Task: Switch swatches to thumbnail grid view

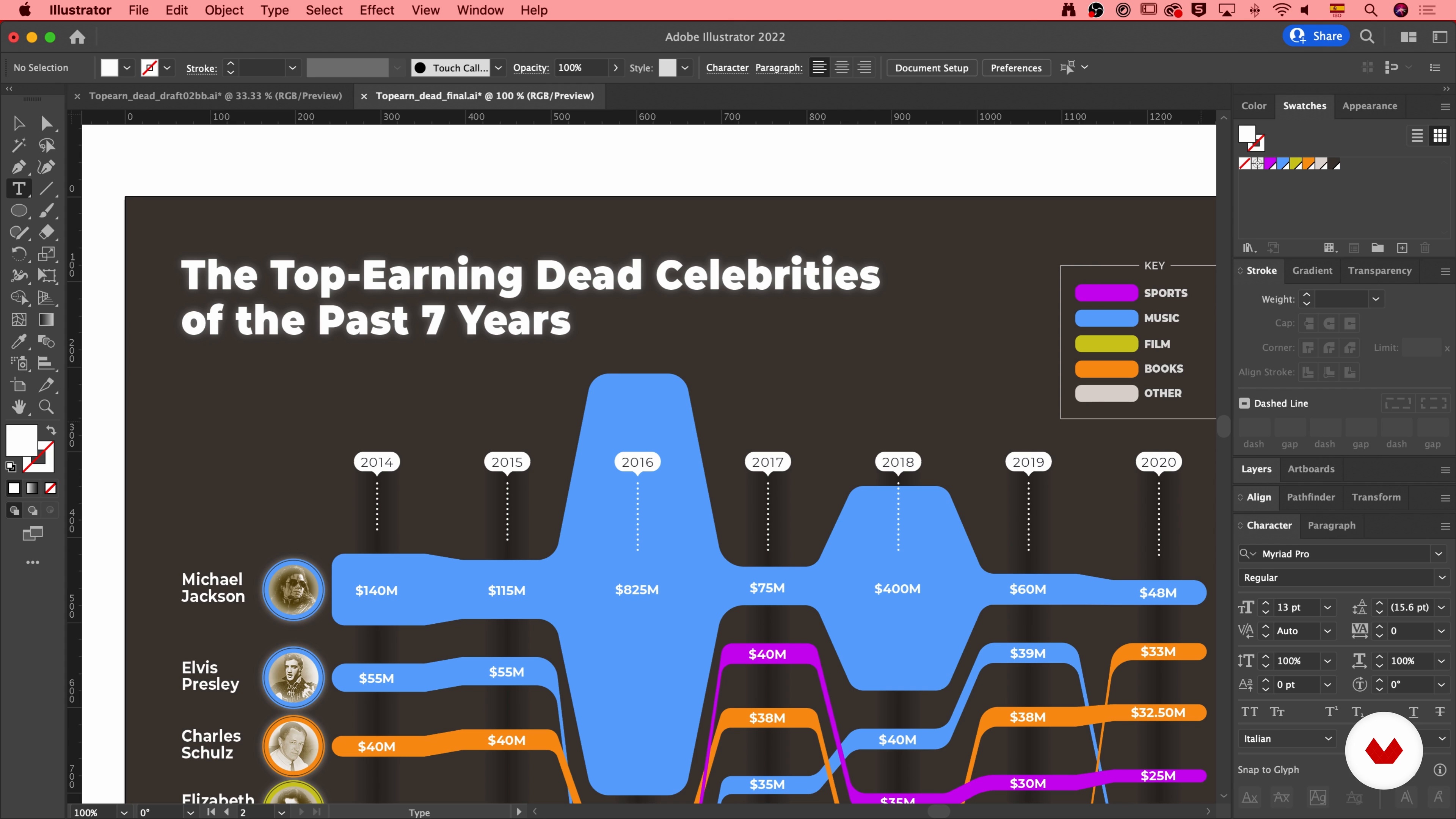Action: coord(1440,136)
